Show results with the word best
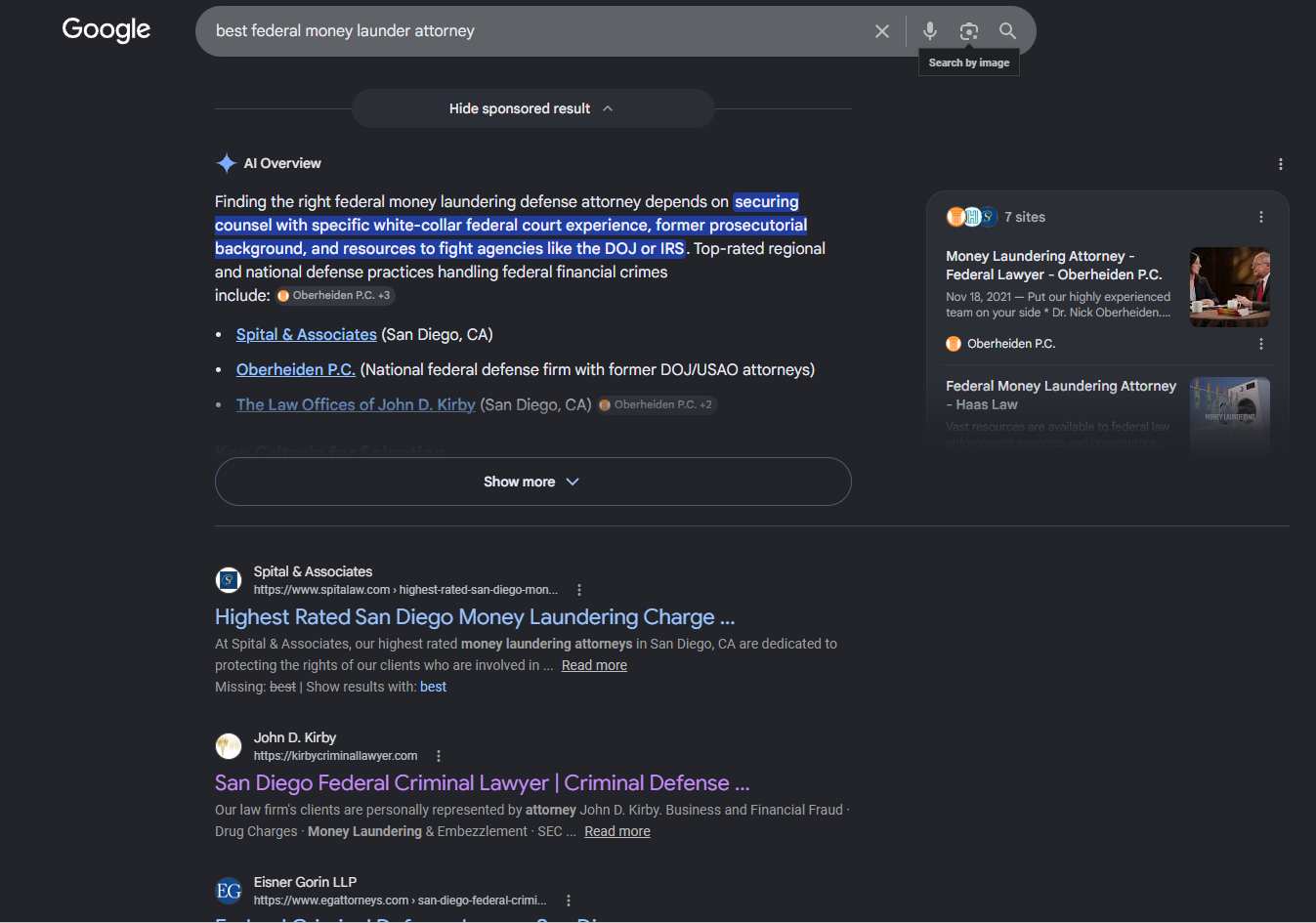This screenshot has width=1316, height=923. (x=433, y=687)
